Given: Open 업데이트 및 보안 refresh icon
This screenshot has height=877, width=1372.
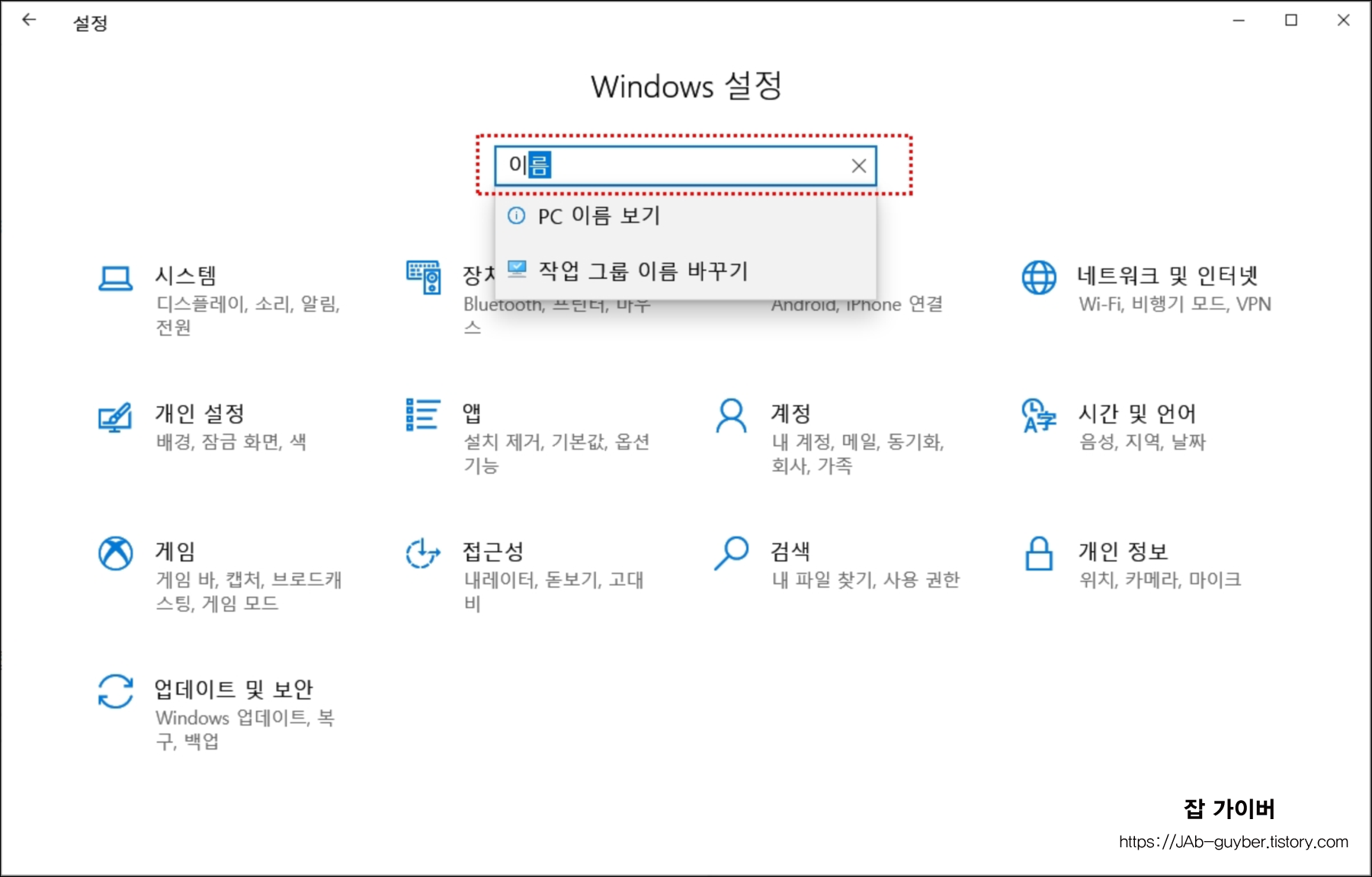Looking at the screenshot, I should [115, 691].
